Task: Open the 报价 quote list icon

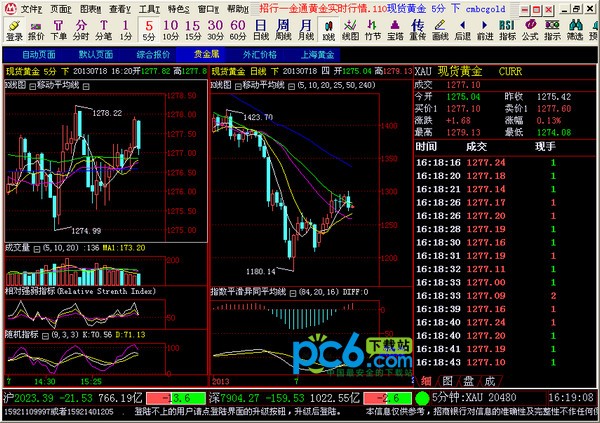Action: (x=36, y=30)
